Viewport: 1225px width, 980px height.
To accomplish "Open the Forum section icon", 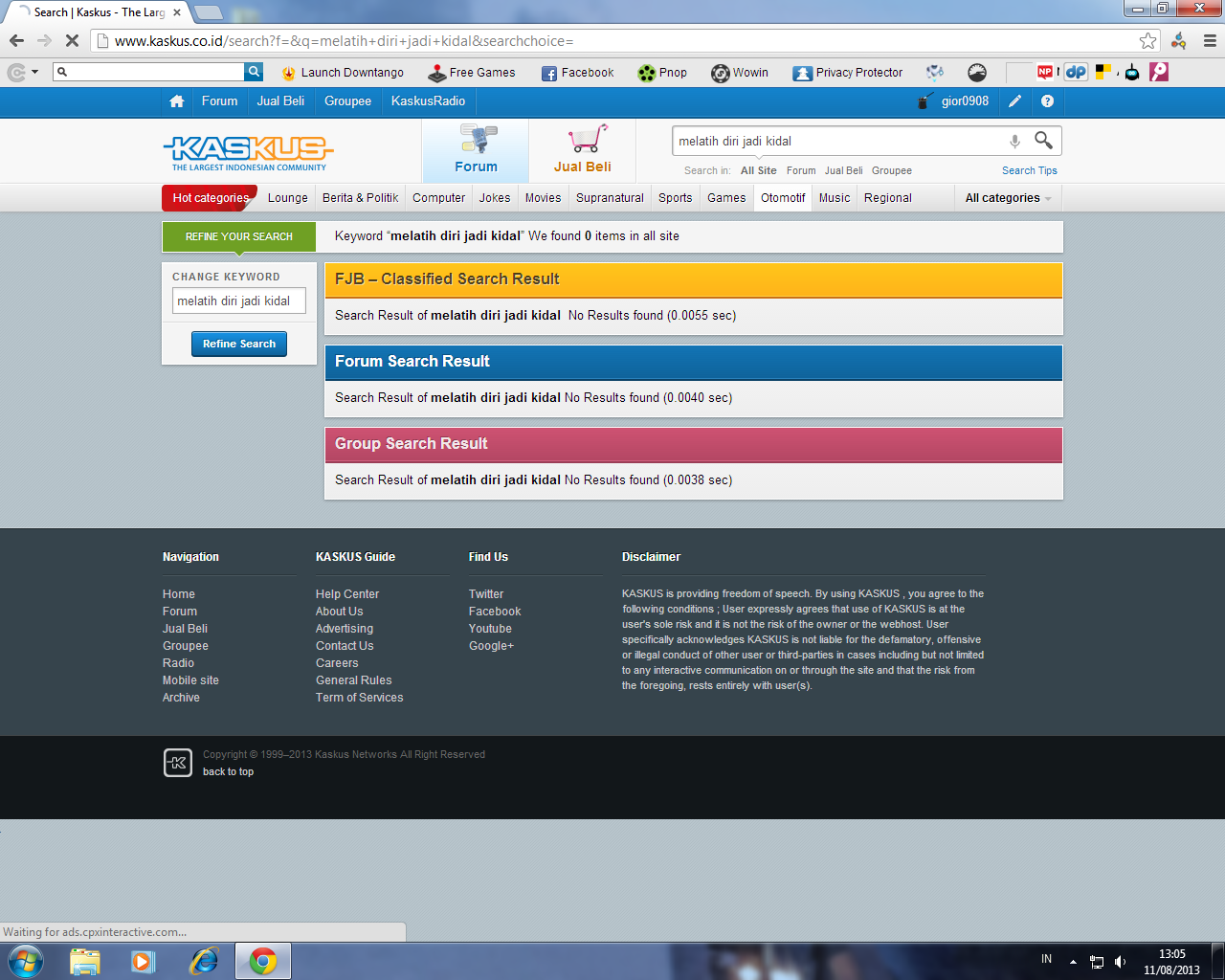I will tap(477, 149).
